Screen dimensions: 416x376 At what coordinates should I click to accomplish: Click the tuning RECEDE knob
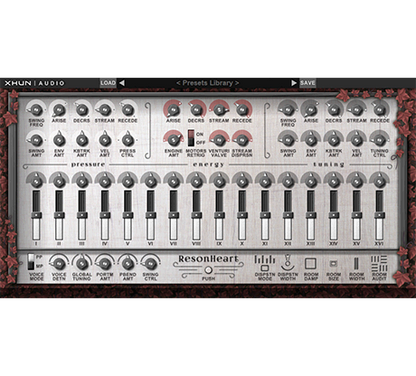(x=379, y=109)
